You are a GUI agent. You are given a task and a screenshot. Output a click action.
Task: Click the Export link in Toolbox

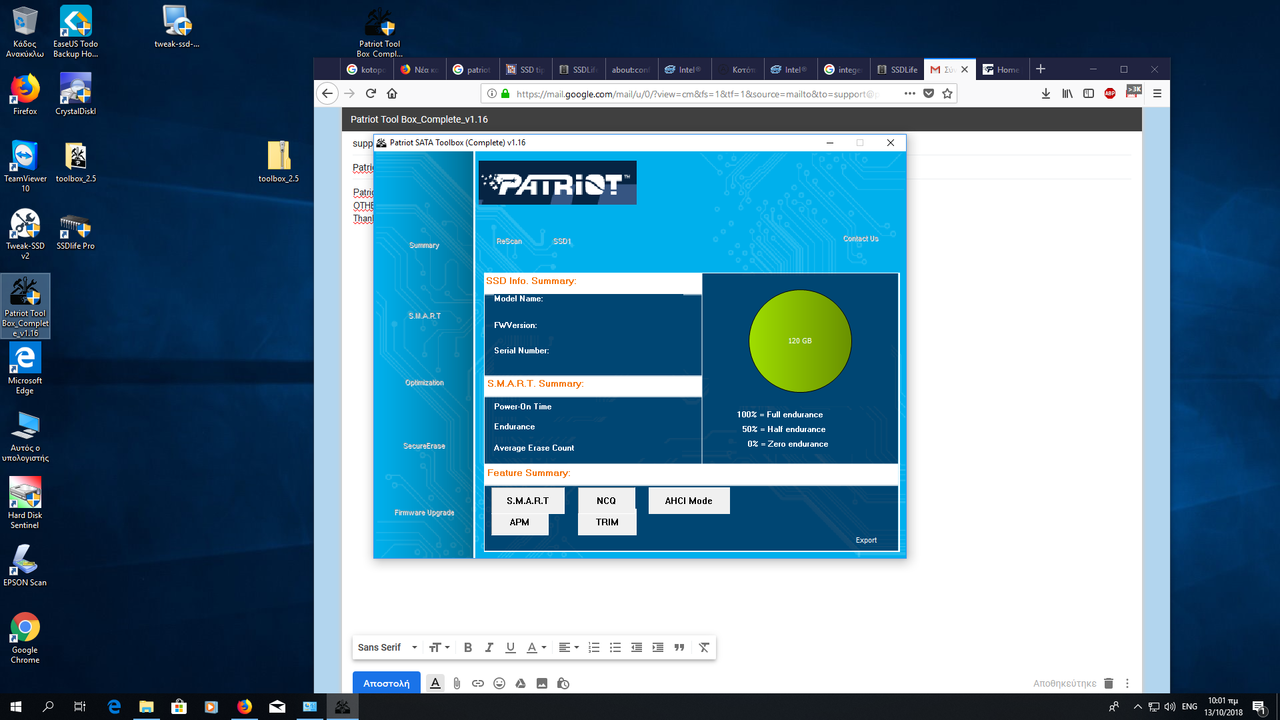coord(866,540)
